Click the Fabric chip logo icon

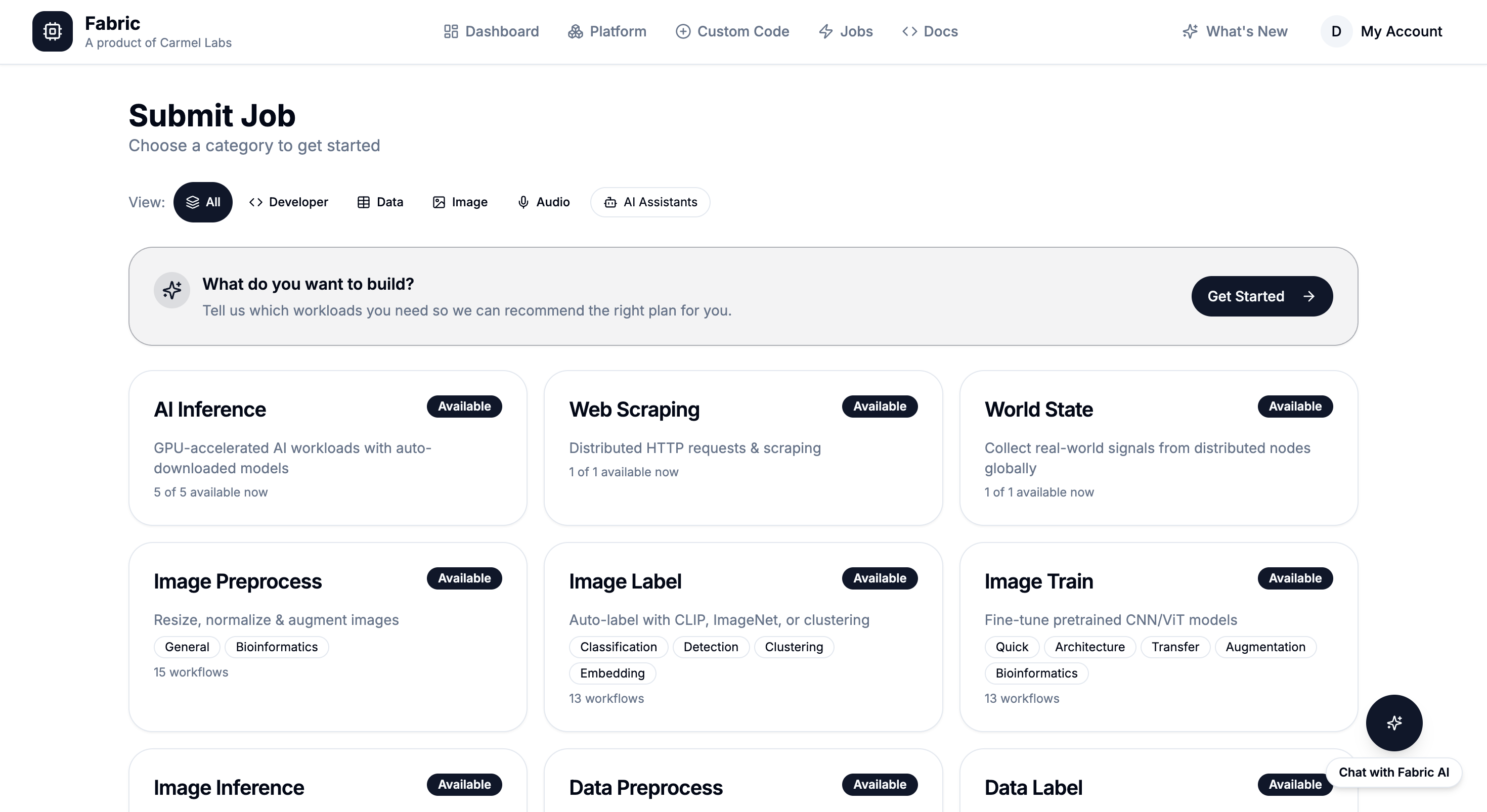(x=52, y=31)
